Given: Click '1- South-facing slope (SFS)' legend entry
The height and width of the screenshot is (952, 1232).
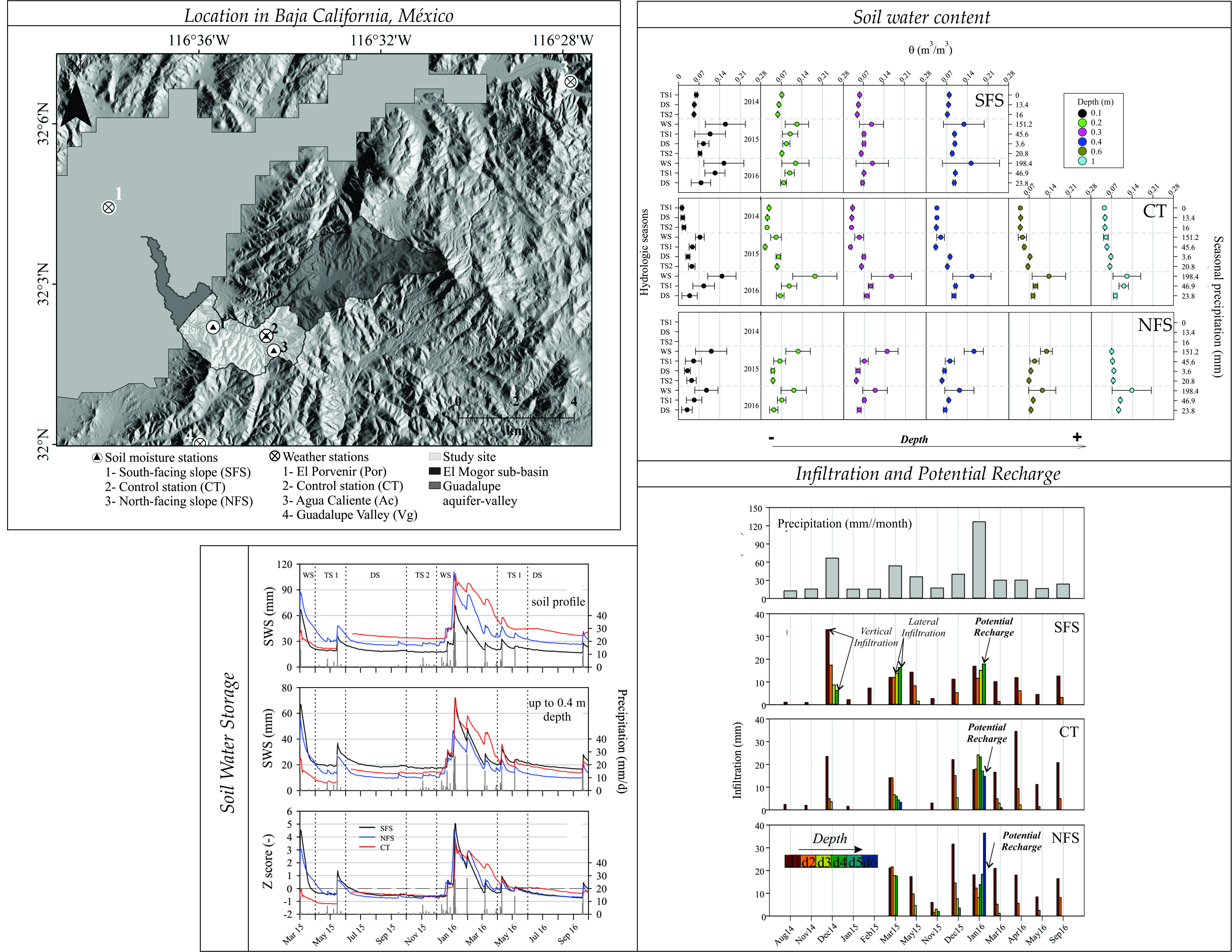Looking at the screenshot, I should pos(178,472).
